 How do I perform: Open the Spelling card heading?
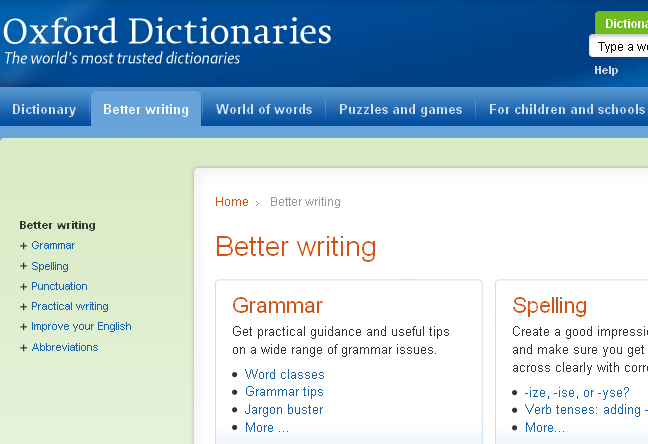click(x=549, y=306)
